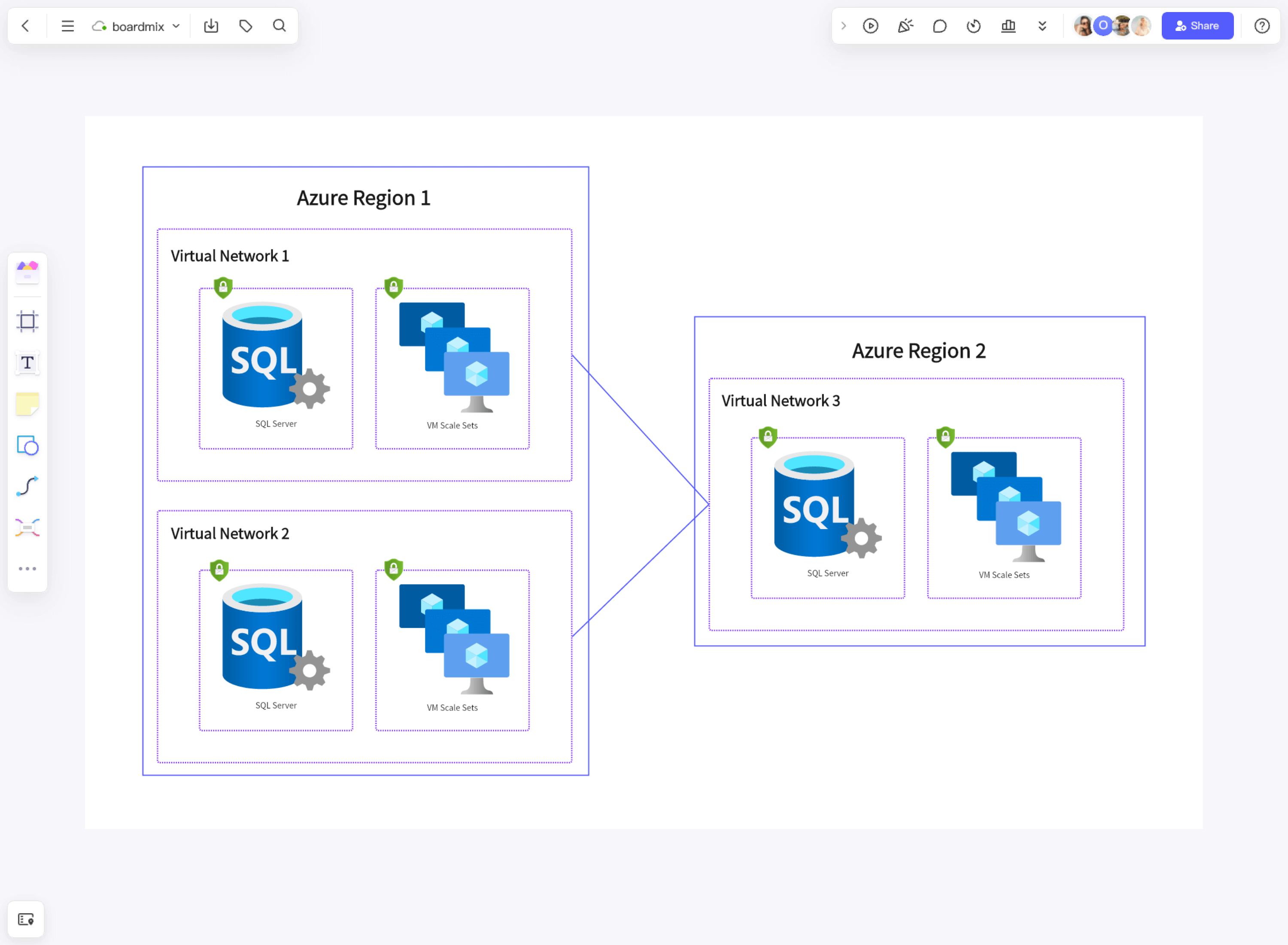Open comments with the speech bubble icon

pyautogui.click(x=939, y=26)
